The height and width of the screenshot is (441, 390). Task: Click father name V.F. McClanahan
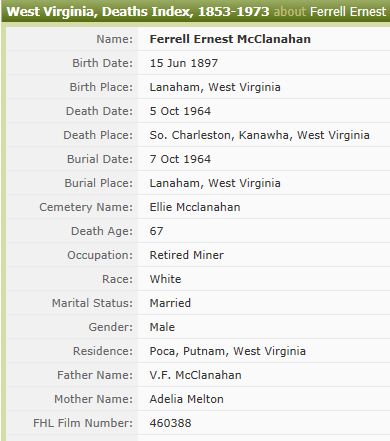click(x=195, y=375)
